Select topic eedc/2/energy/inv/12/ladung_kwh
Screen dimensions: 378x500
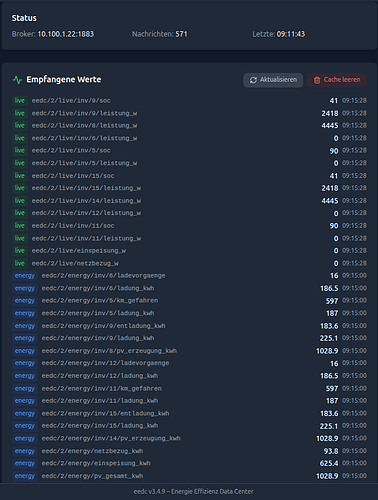[x=100, y=376]
